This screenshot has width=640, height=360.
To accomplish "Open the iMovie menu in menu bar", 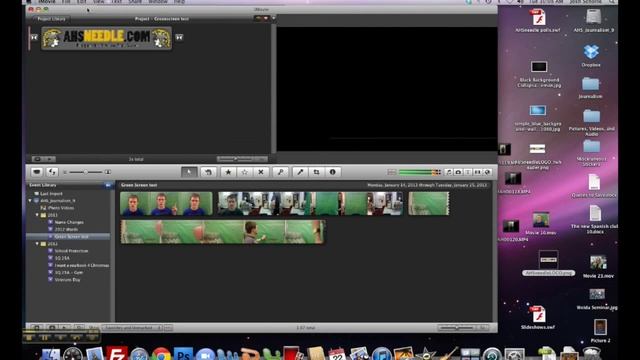I will [x=47, y=2].
